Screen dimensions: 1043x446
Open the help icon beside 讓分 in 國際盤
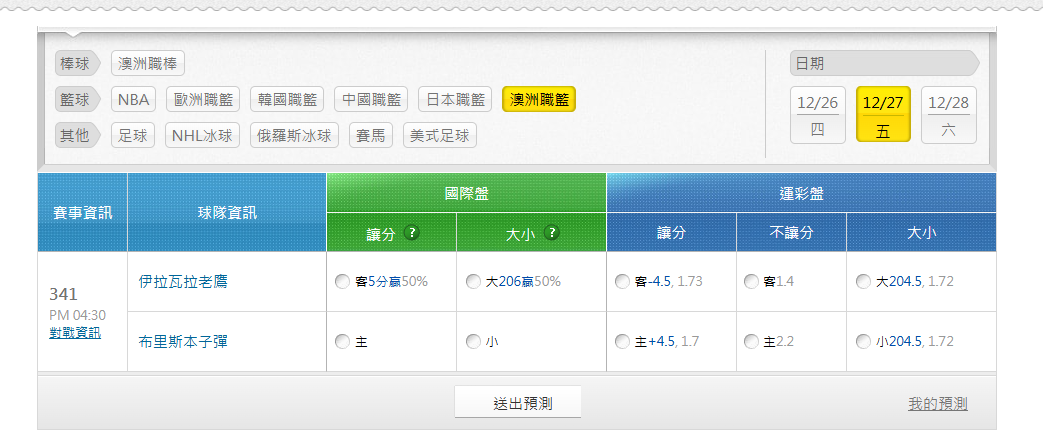point(412,232)
